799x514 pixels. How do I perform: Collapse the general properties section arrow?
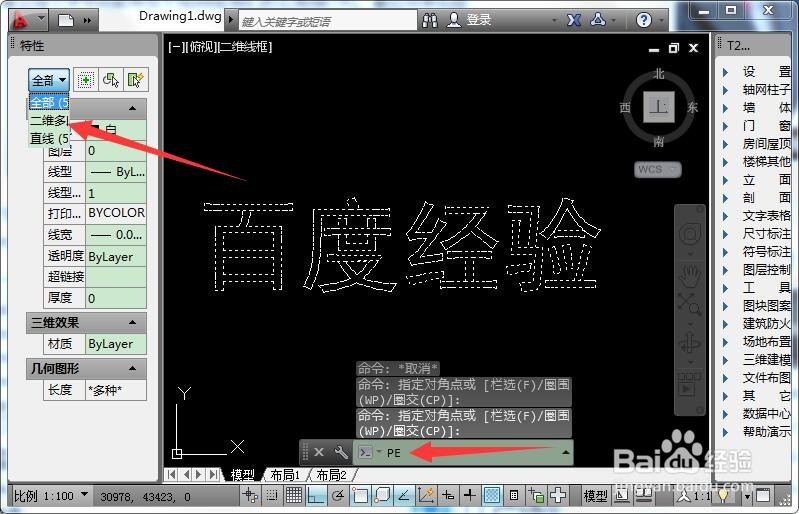tap(132, 108)
